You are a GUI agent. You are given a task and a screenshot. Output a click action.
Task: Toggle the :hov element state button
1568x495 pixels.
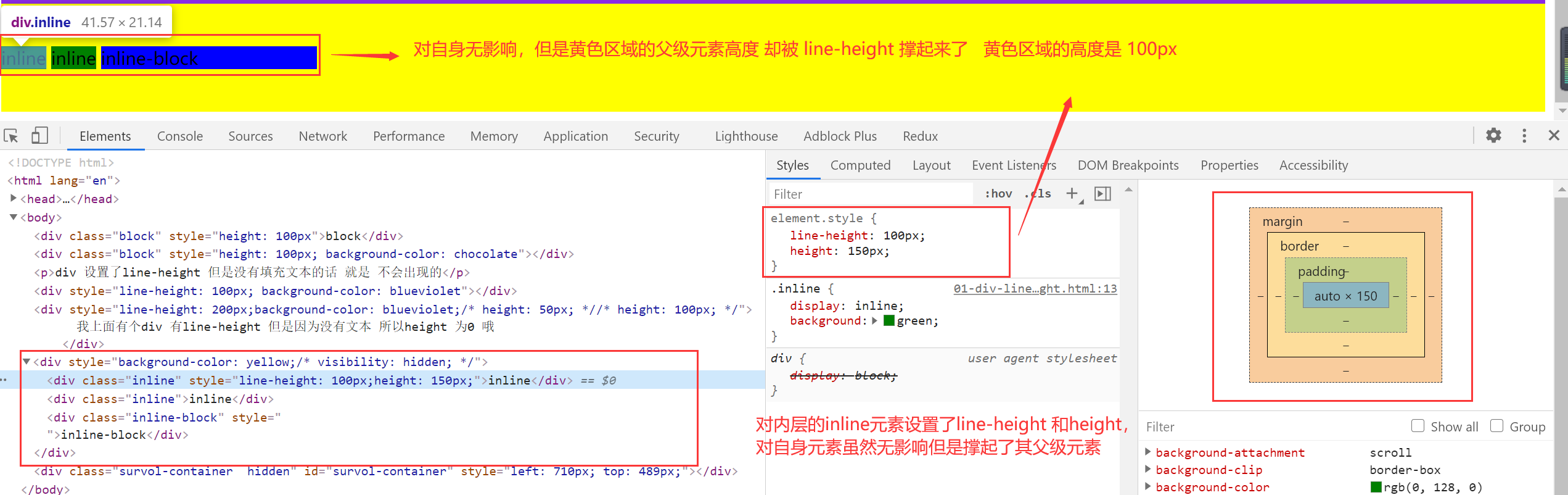998,194
